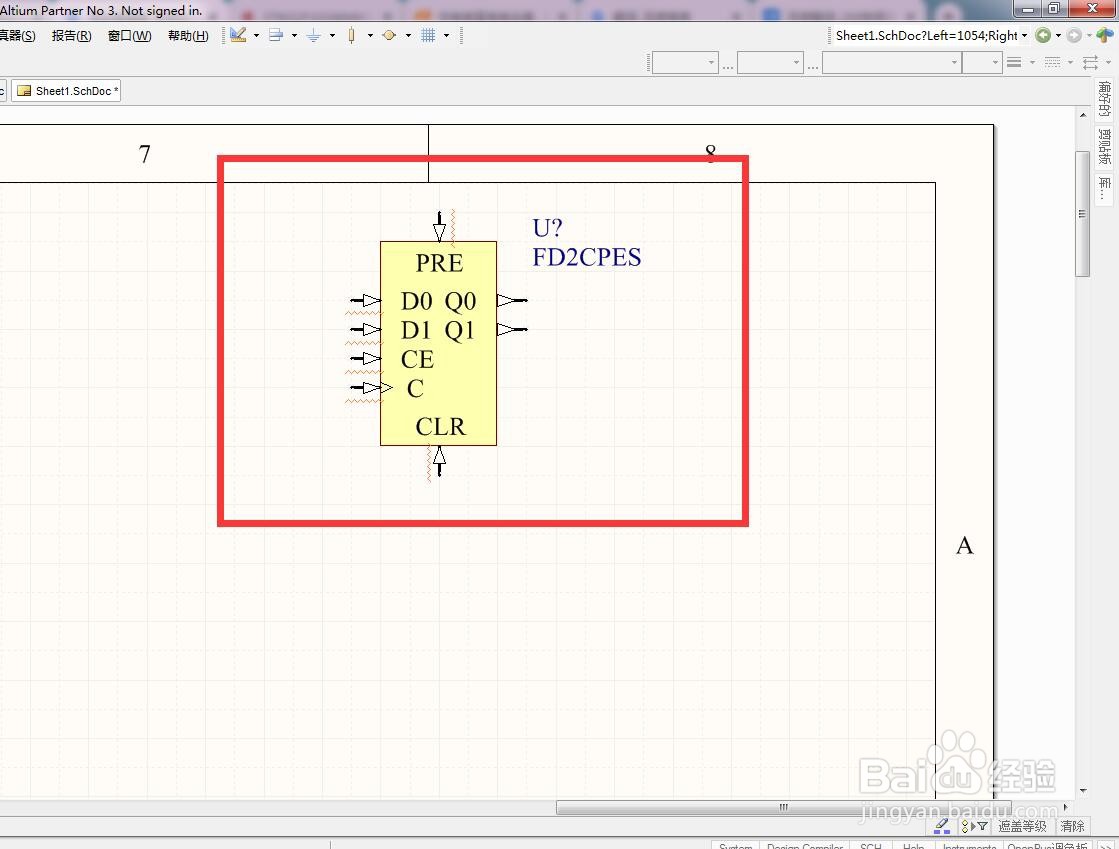Click the vertical scrollbar thumb
Image resolution: width=1119 pixels, height=849 pixels.
[1083, 214]
